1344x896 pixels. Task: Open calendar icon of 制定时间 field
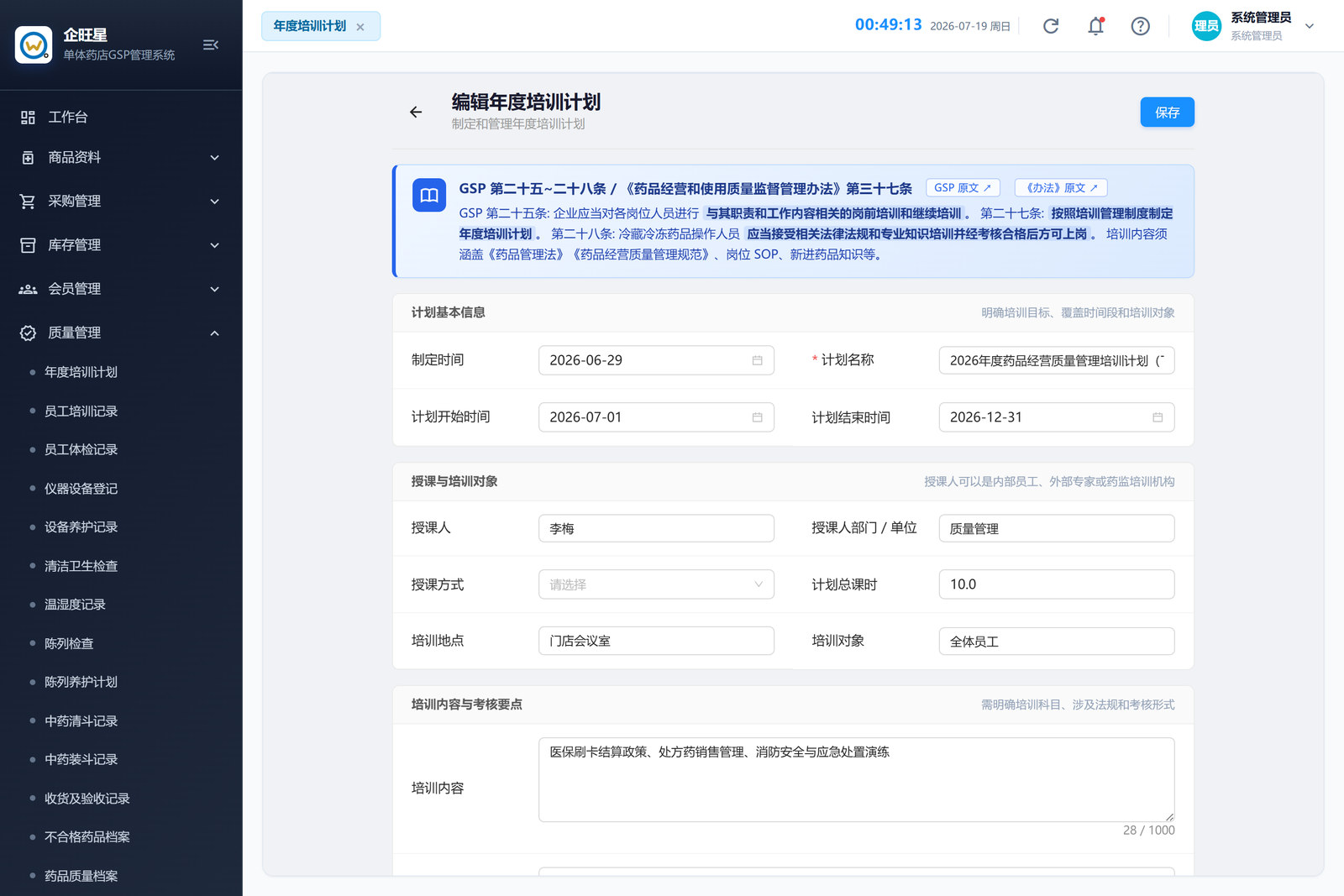[757, 360]
